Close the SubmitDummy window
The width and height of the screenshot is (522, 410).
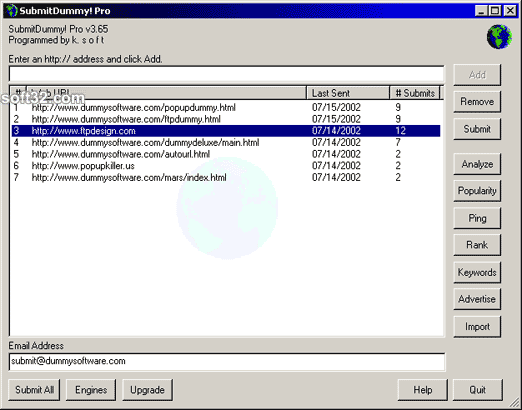510,11
